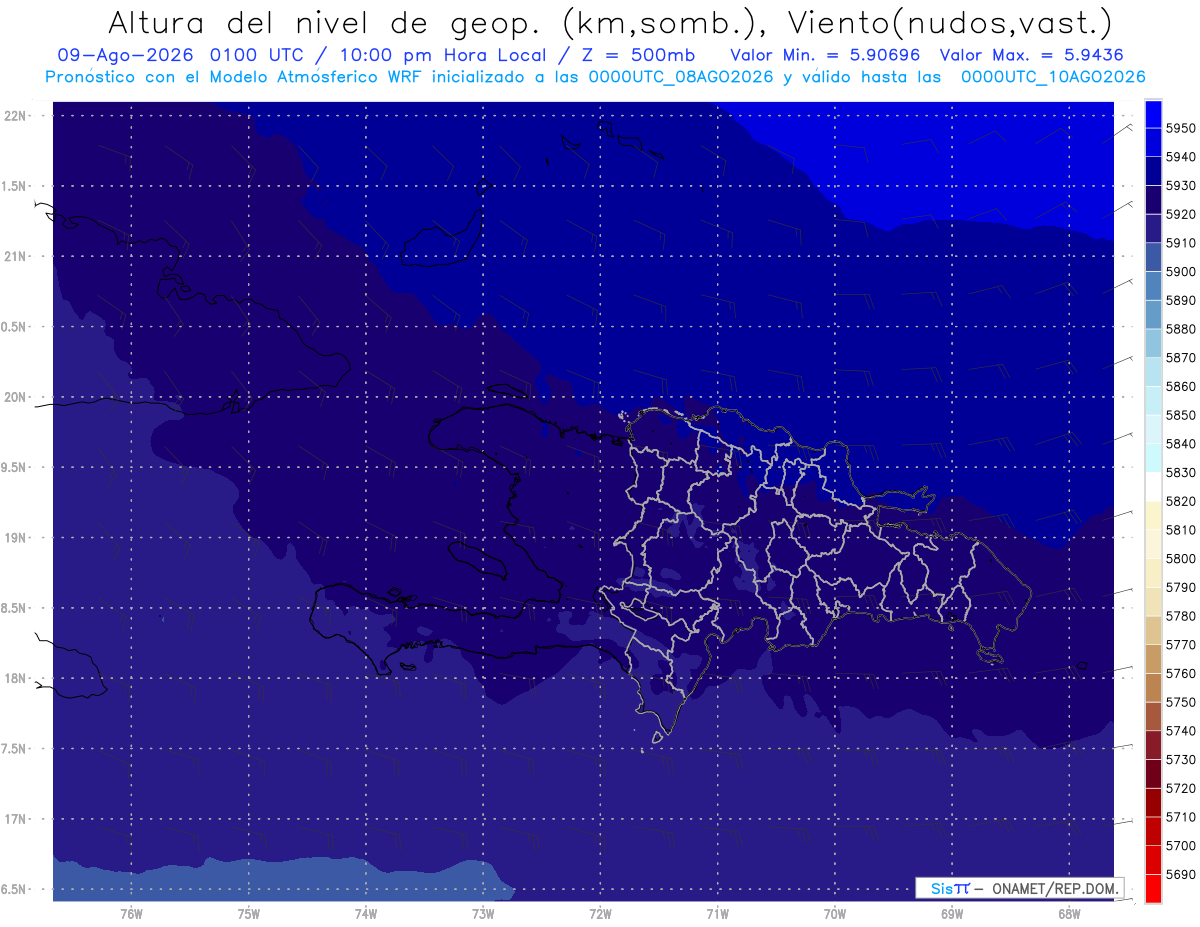Click the 74W longitude axis label
Screen dimensions: 1200x927
(366, 913)
